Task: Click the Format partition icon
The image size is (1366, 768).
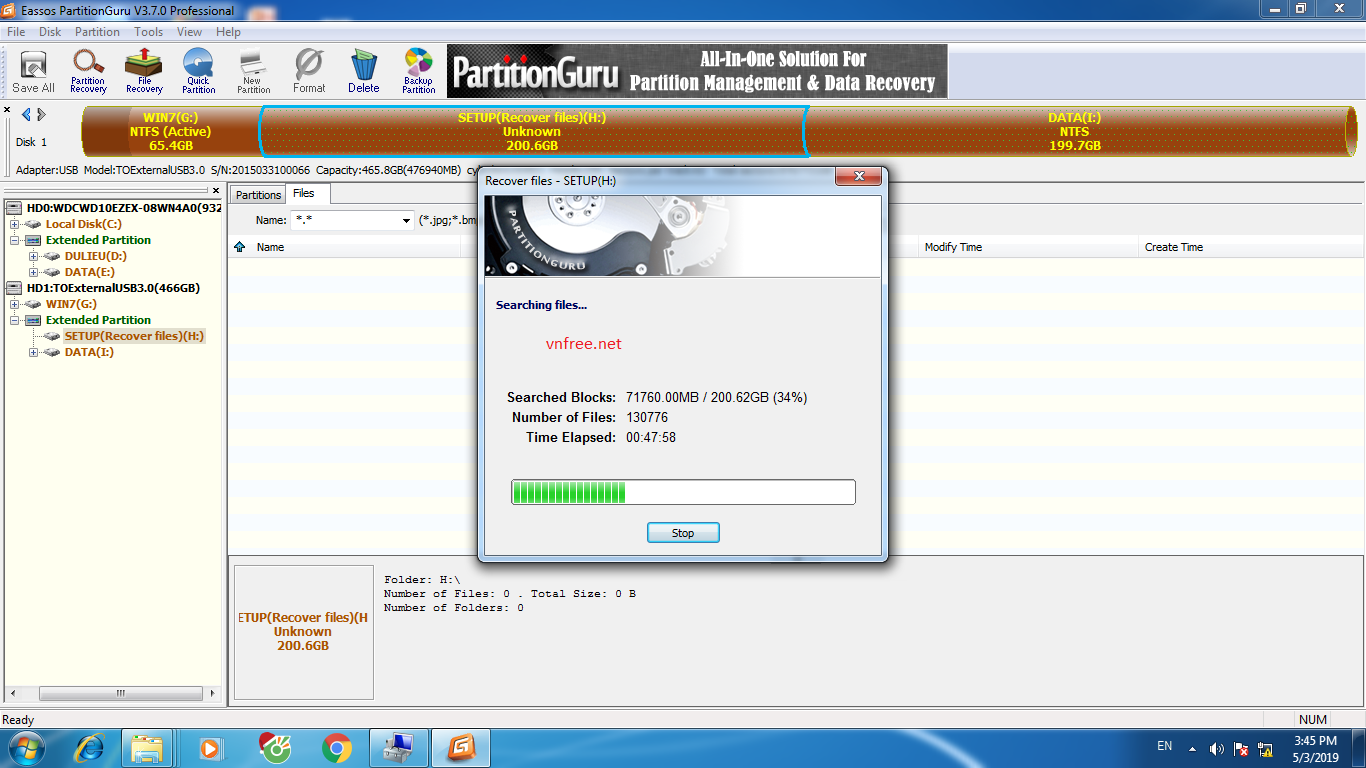Action: tap(309, 72)
